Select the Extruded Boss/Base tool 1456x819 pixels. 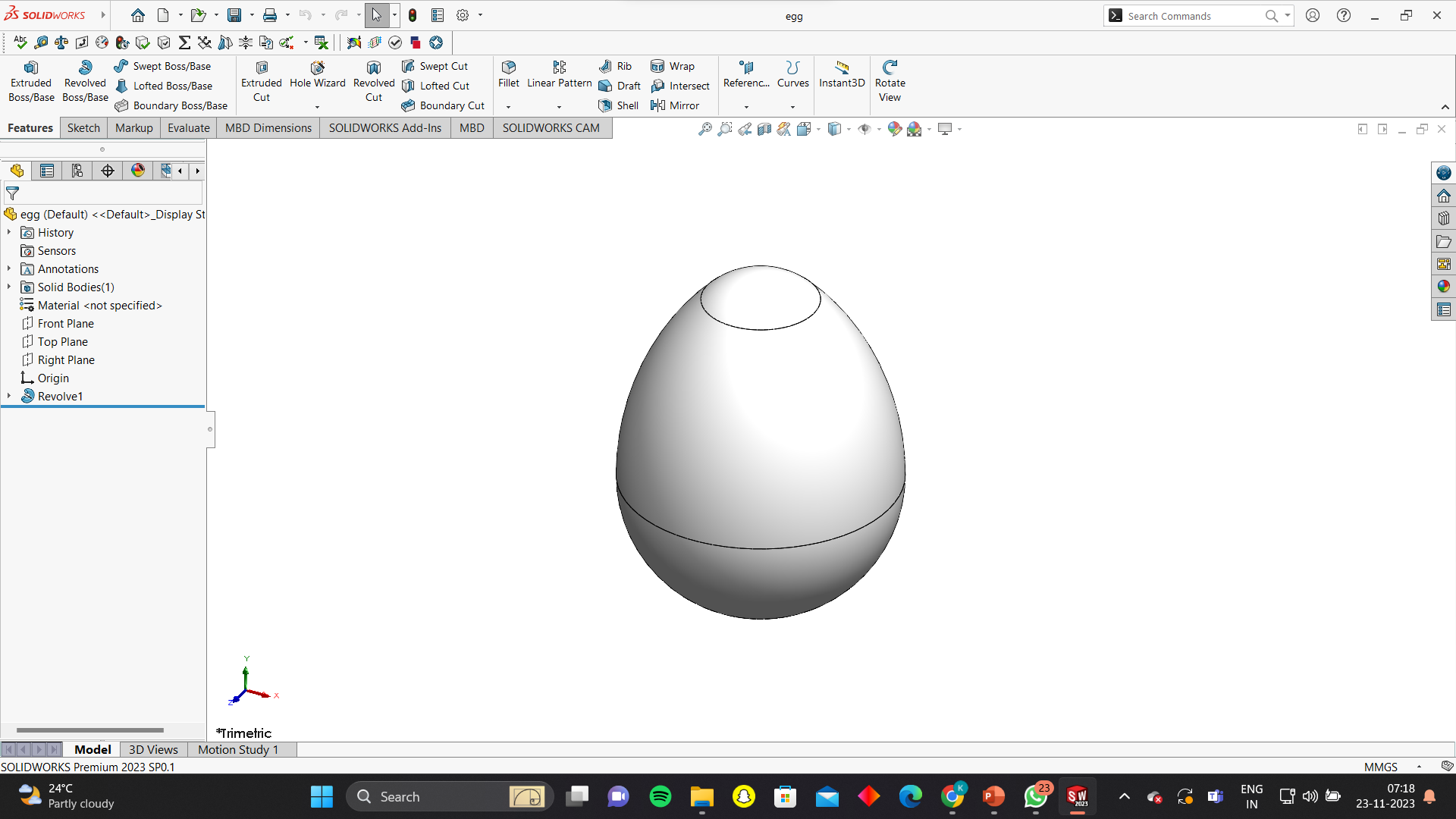click(31, 81)
